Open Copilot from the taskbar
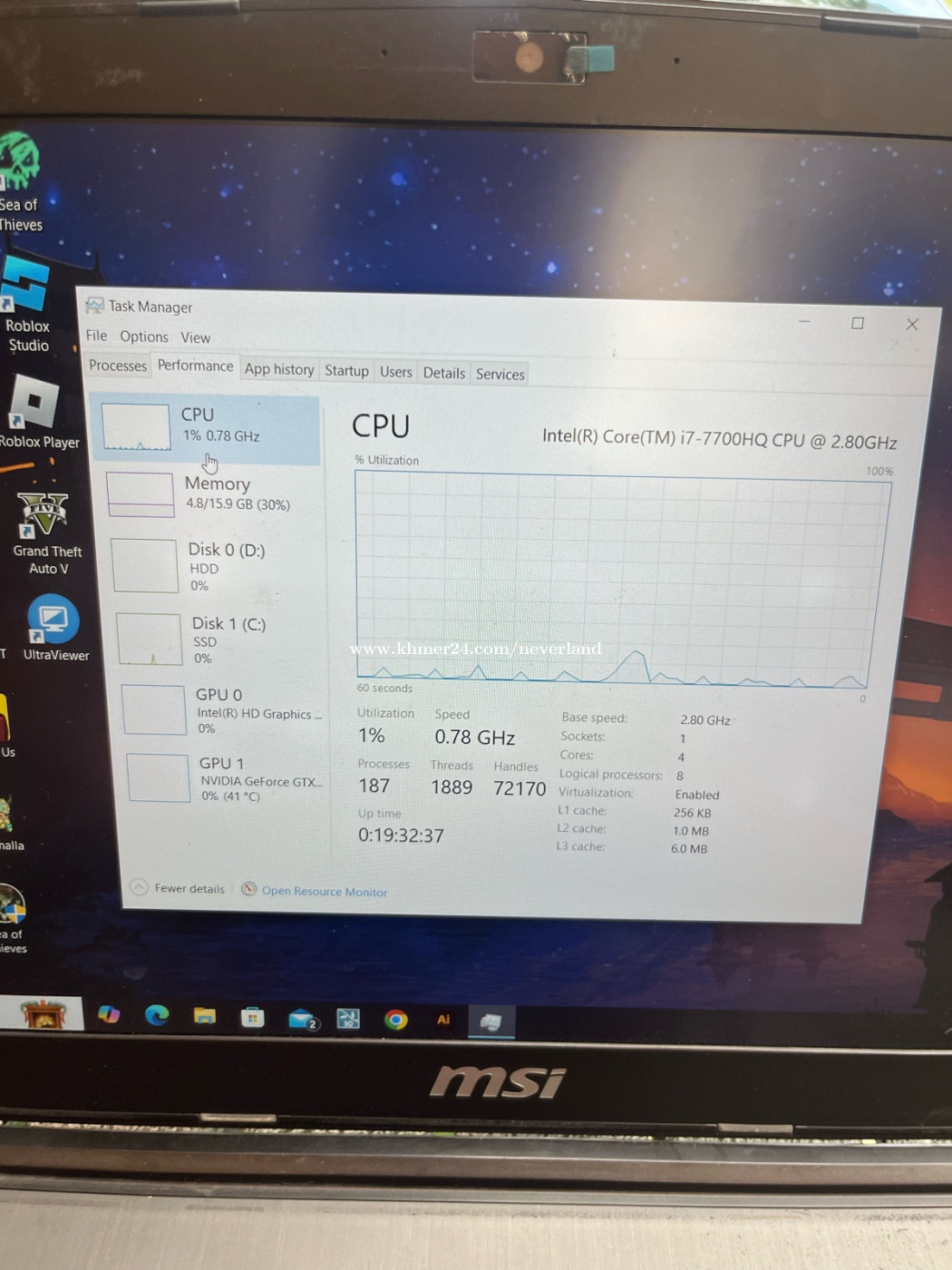Image resolution: width=952 pixels, height=1270 pixels. point(109,1014)
